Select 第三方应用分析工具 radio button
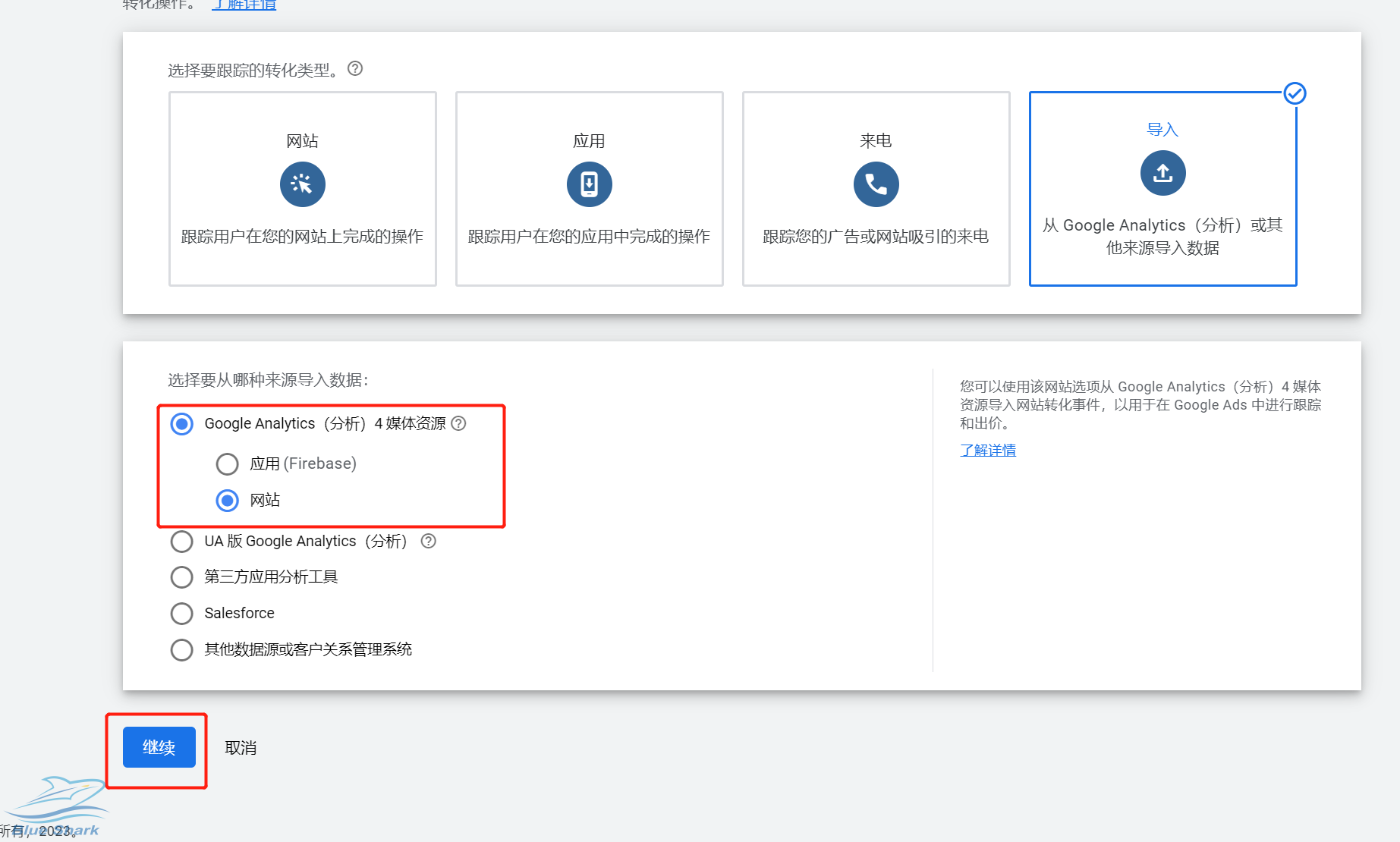 (181, 577)
